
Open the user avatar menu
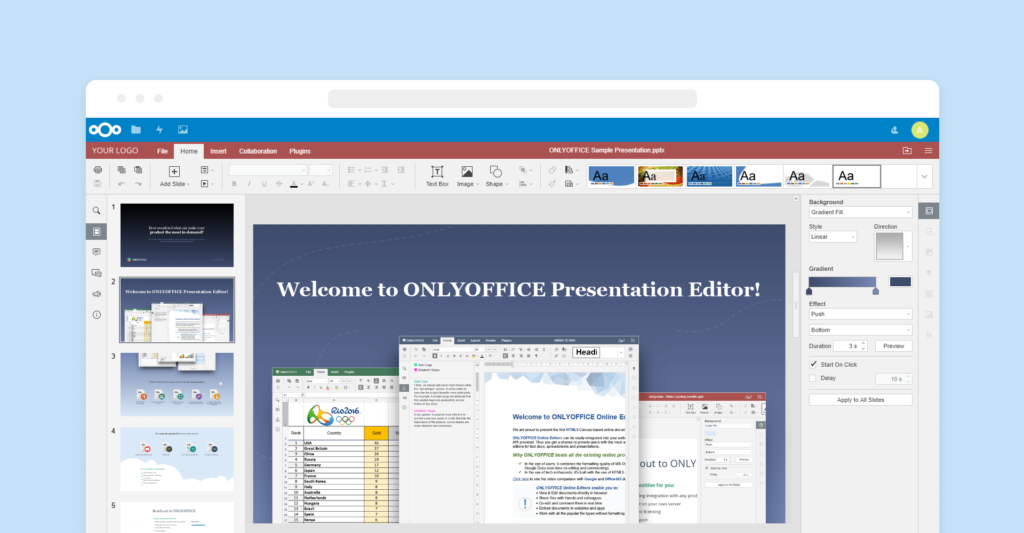coord(920,130)
